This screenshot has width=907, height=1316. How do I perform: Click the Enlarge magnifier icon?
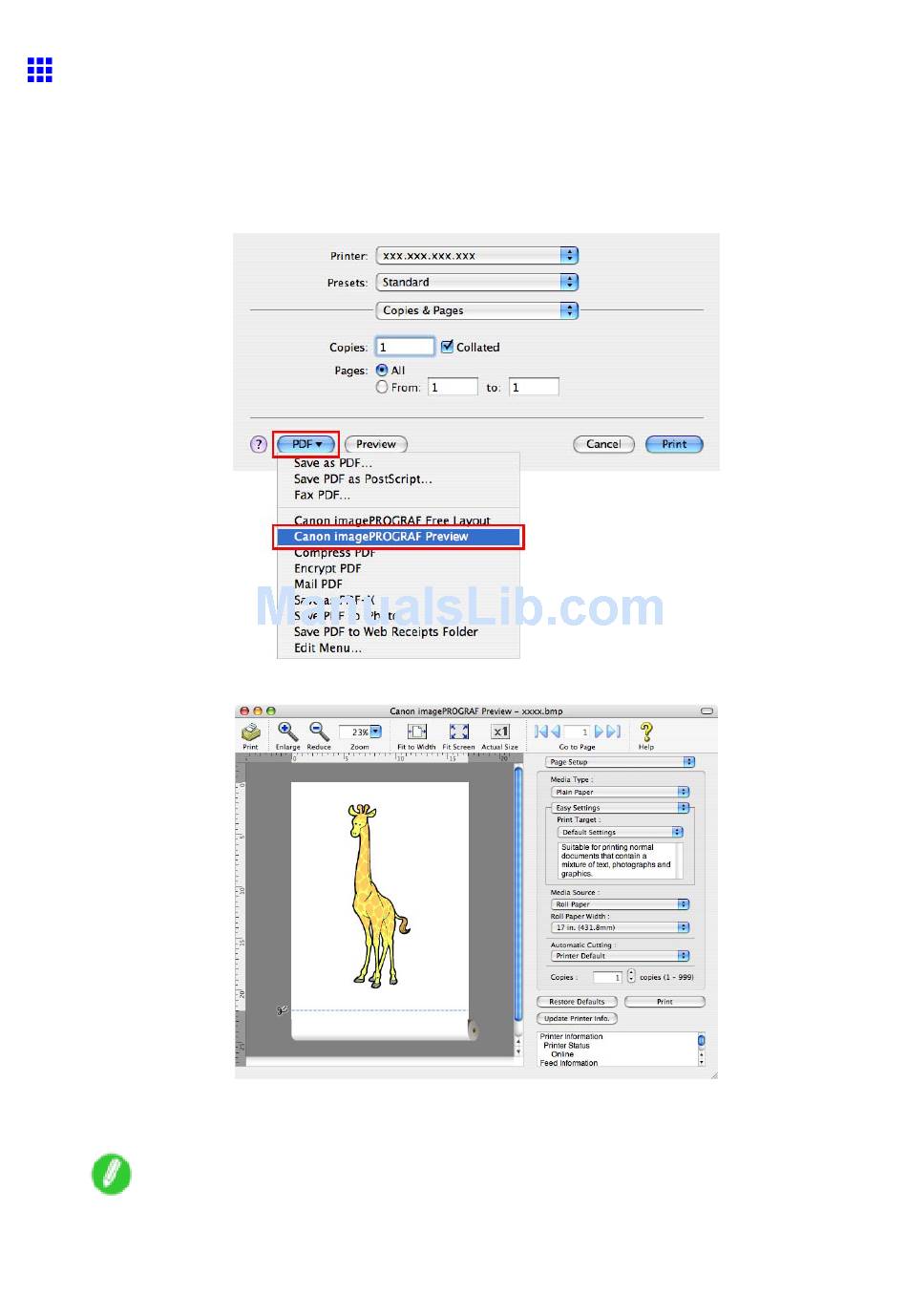(x=287, y=732)
